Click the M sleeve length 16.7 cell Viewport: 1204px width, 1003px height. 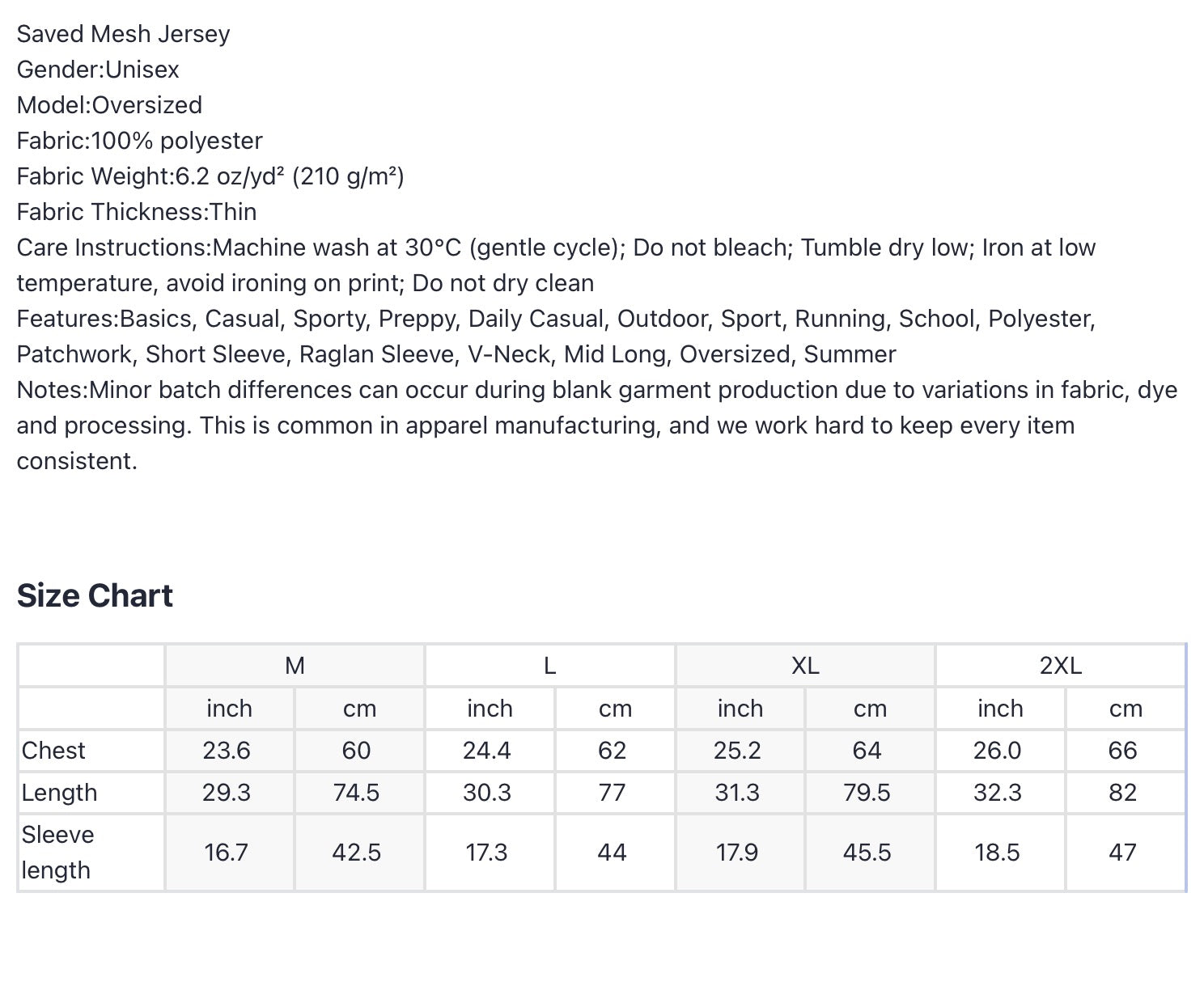(227, 853)
